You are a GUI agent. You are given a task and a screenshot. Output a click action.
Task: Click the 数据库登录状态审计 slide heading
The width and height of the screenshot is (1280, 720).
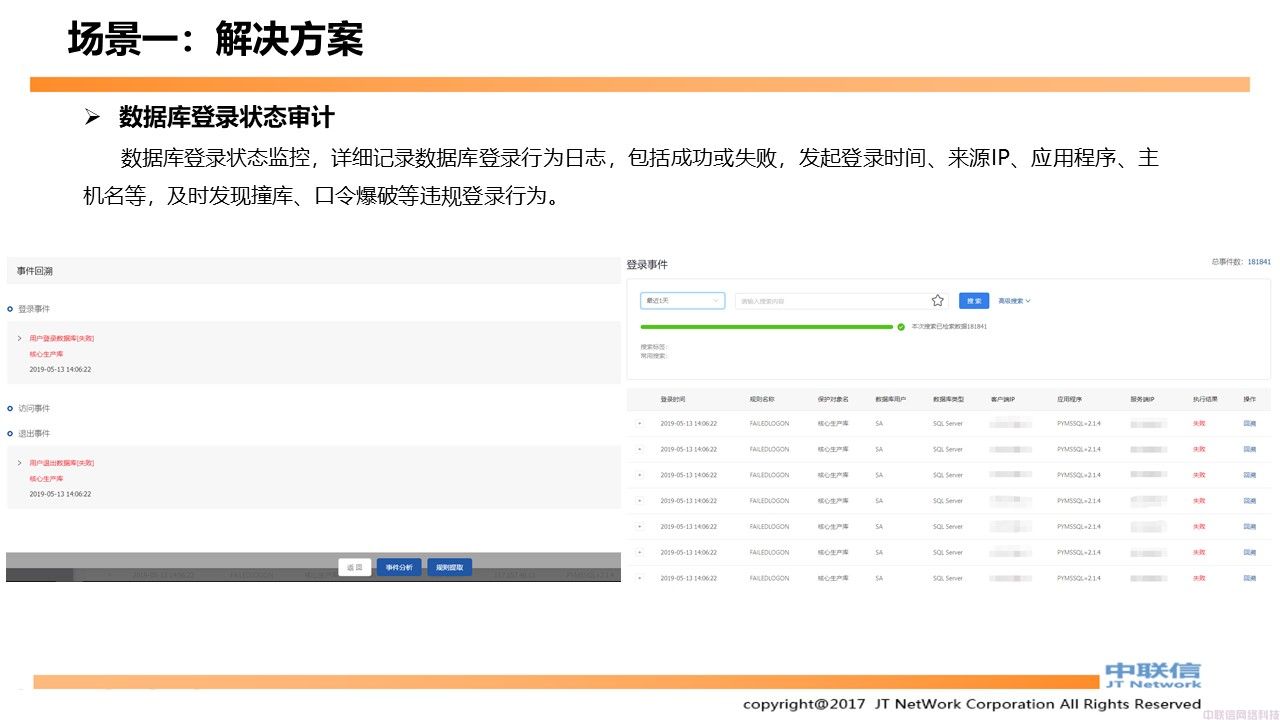click(x=226, y=117)
